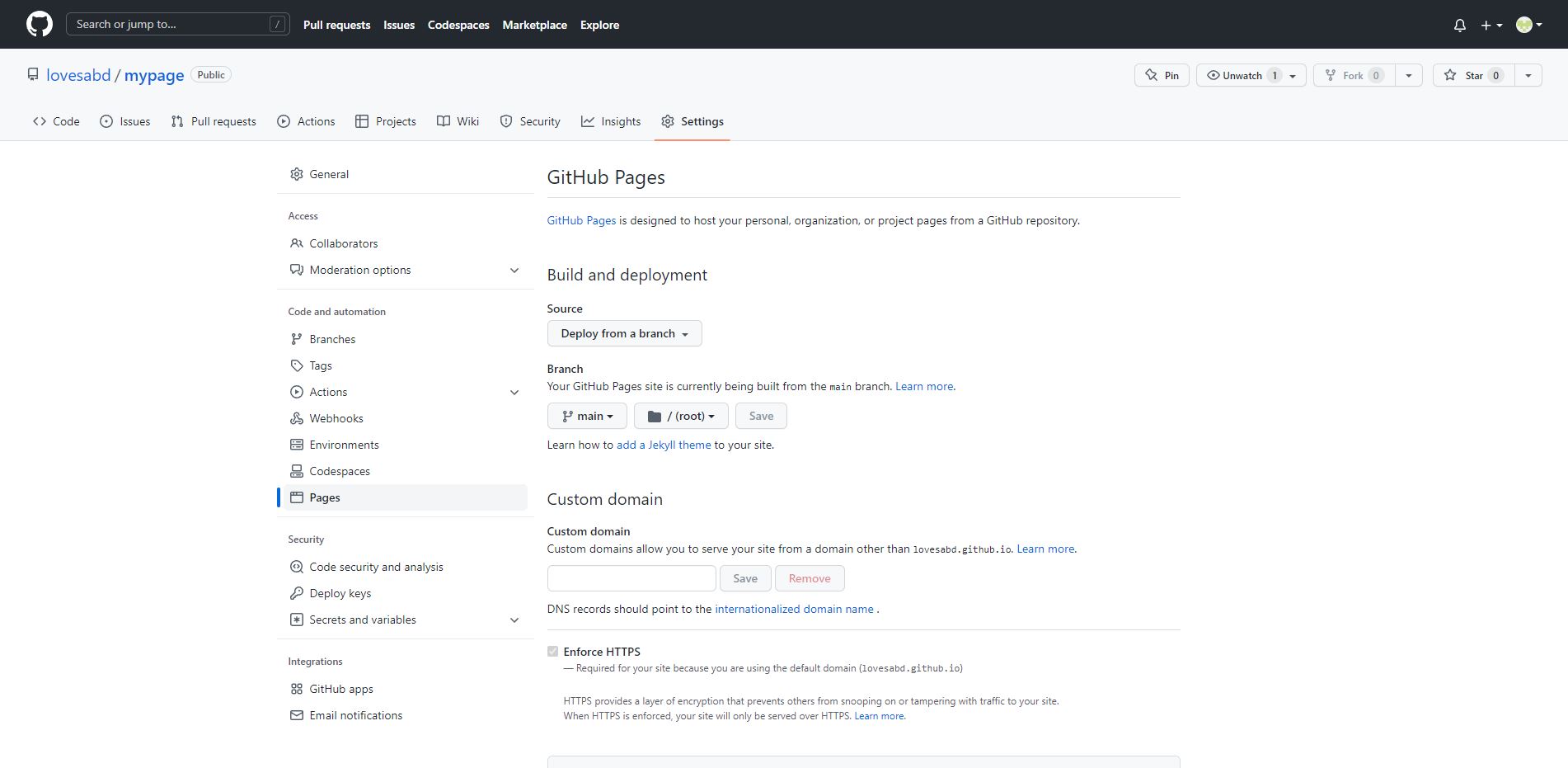Switch to the Wiki tab
Viewport: 1568px width, 768px height.
(x=458, y=121)
